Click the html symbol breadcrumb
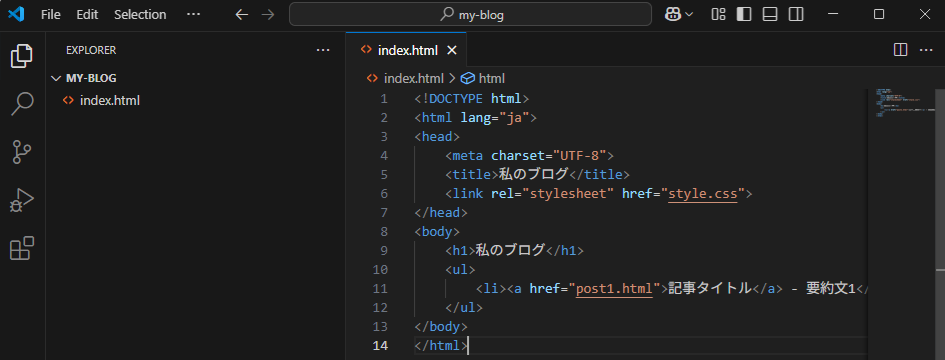This screenshot has width=945, height=360. click(x=491, y=78)
